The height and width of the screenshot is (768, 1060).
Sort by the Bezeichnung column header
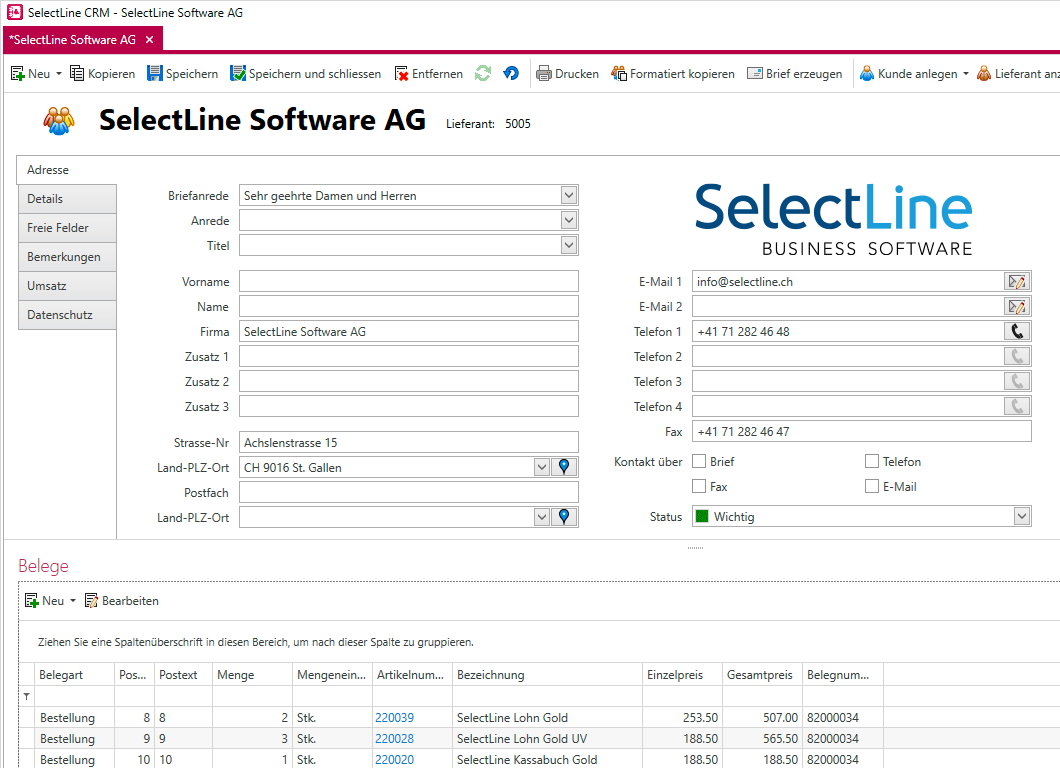click(x=547, y=675)
